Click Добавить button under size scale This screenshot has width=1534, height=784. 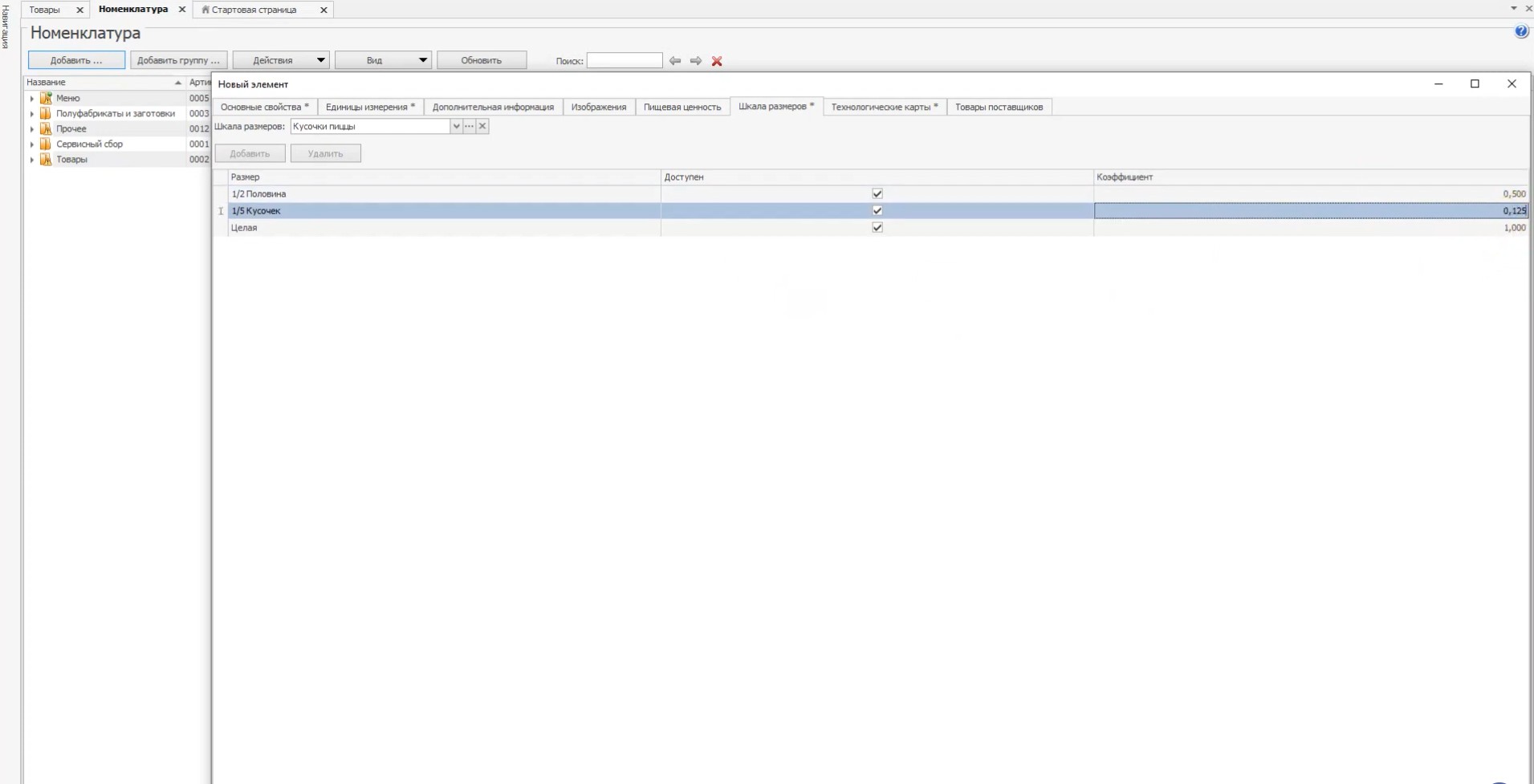pyautogui.click(x=250, y=153)
